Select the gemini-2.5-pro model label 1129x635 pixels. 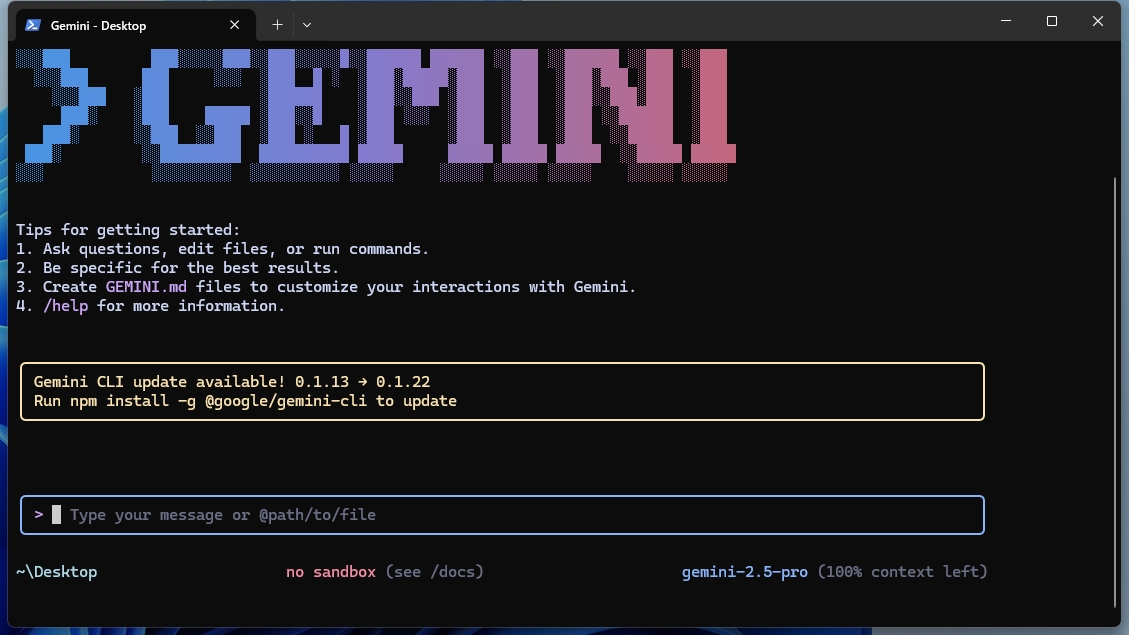pos(744,571)
